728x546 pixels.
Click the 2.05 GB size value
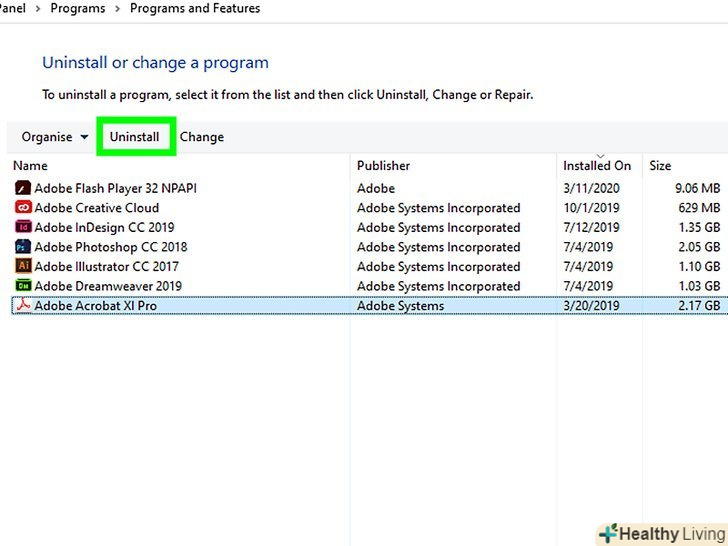pos(699,247)
